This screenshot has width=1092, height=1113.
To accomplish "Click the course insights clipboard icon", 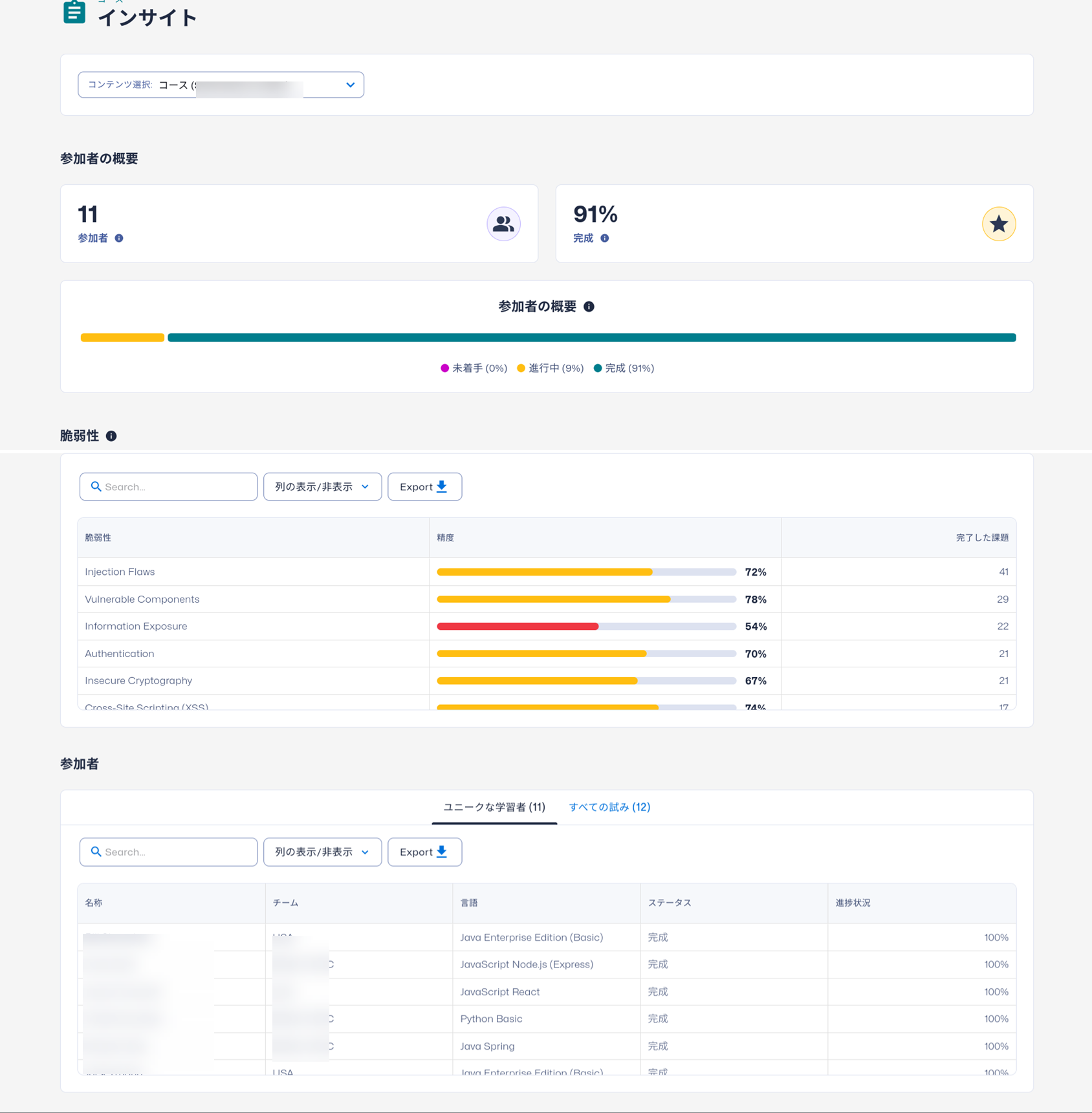I will click(73, 12).
